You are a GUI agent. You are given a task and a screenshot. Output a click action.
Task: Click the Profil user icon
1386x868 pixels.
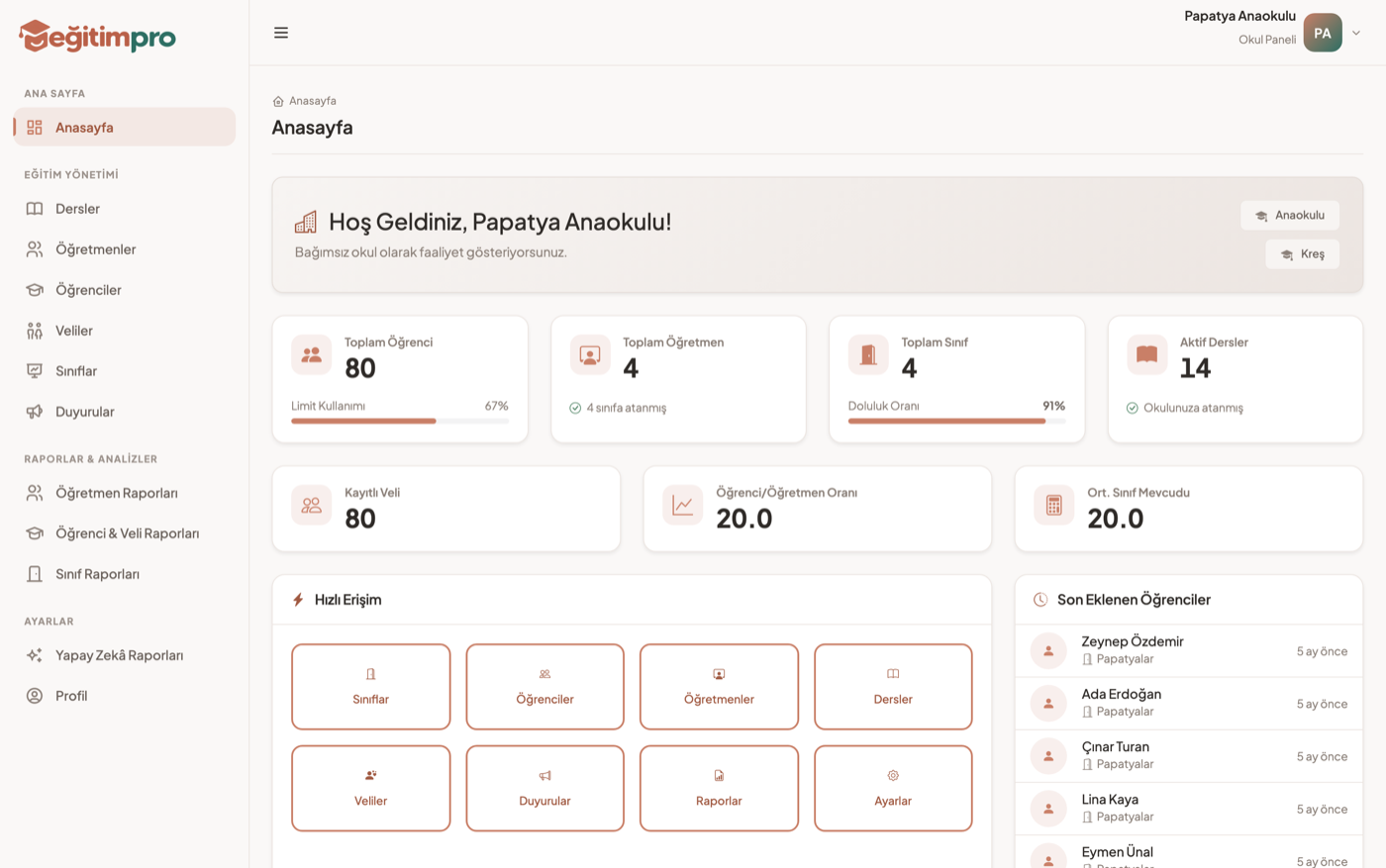pos(35,696)
